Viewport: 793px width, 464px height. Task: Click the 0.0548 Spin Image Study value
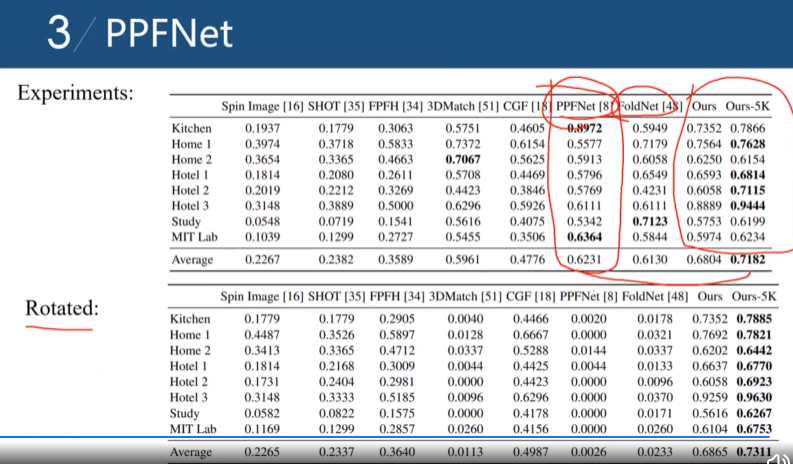[x=262, y=222]
